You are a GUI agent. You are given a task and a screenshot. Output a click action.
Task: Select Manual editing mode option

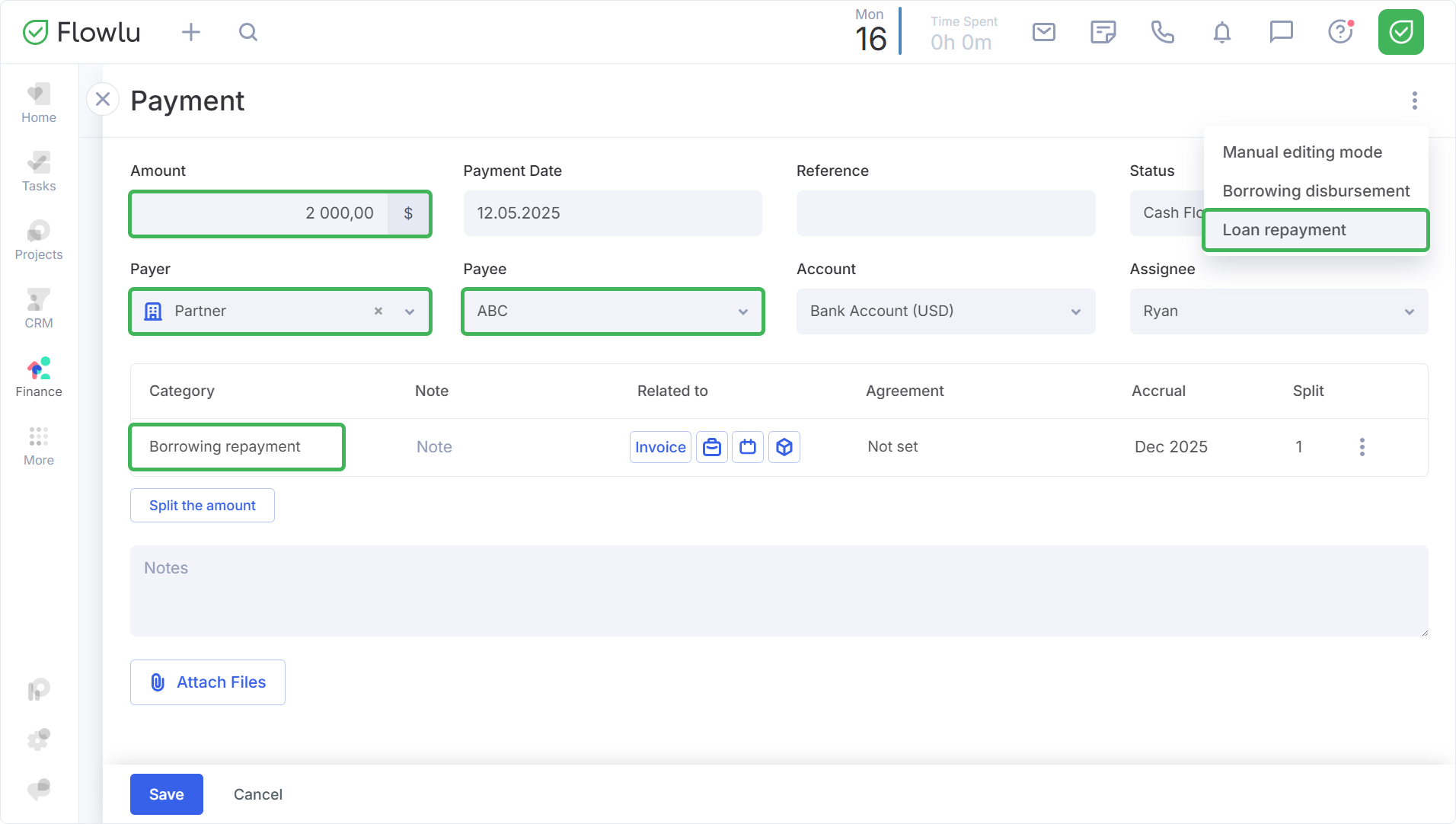1302,152
